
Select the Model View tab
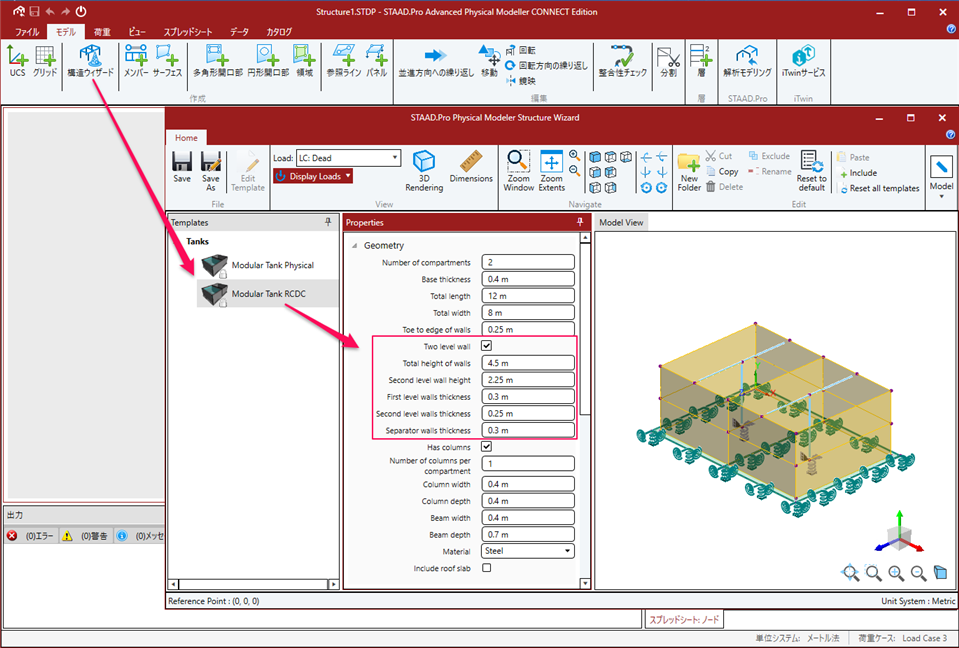coord(621,223)
